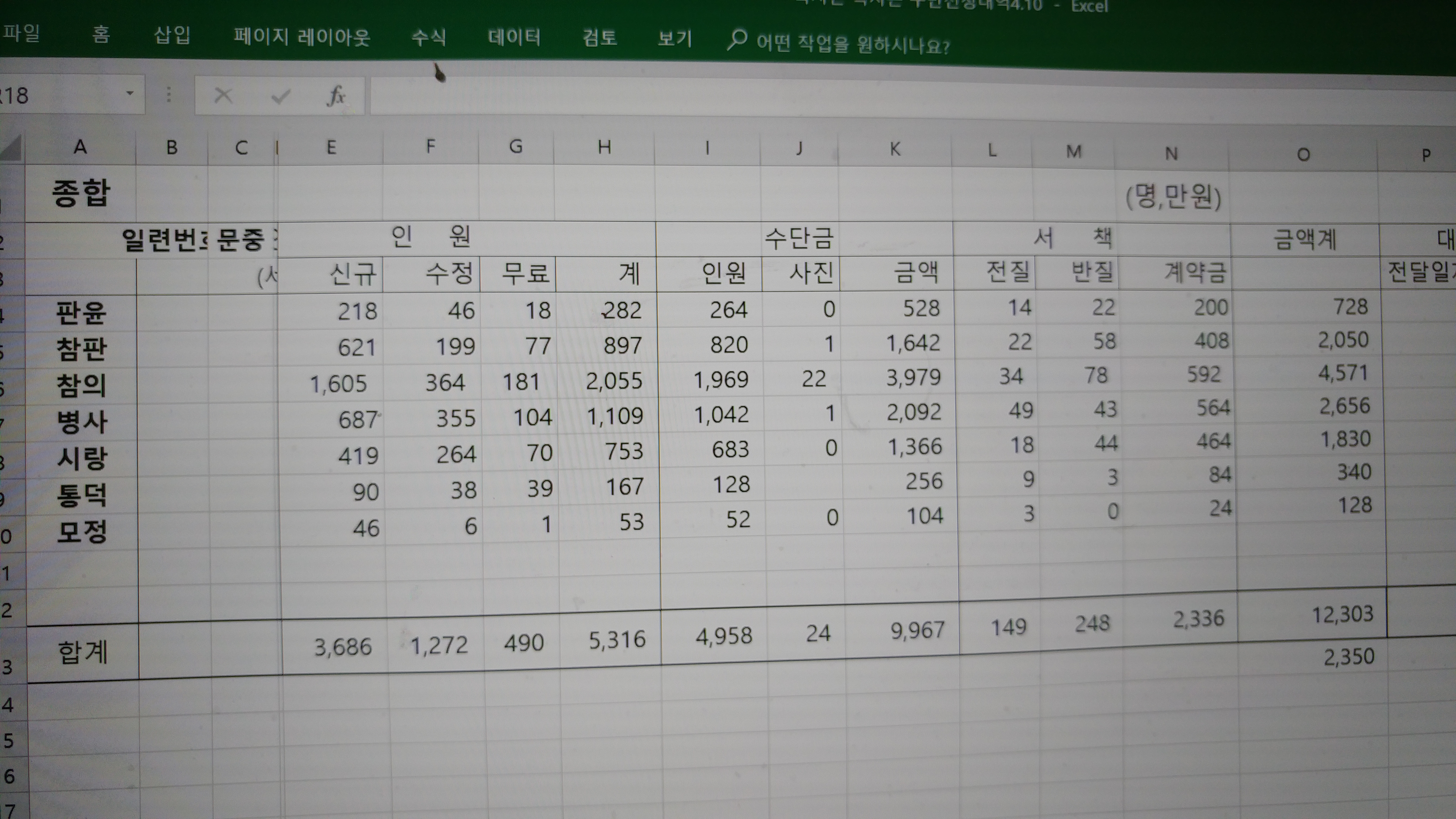Select all cells via corner triangle

[11, 148]
